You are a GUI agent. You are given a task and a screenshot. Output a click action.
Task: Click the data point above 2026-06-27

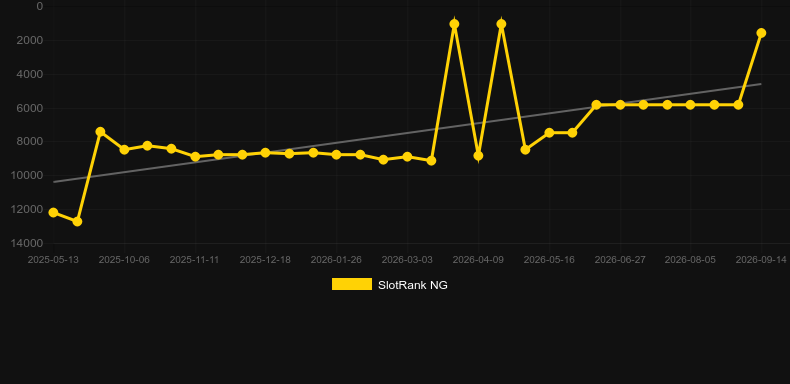(620, 105)
